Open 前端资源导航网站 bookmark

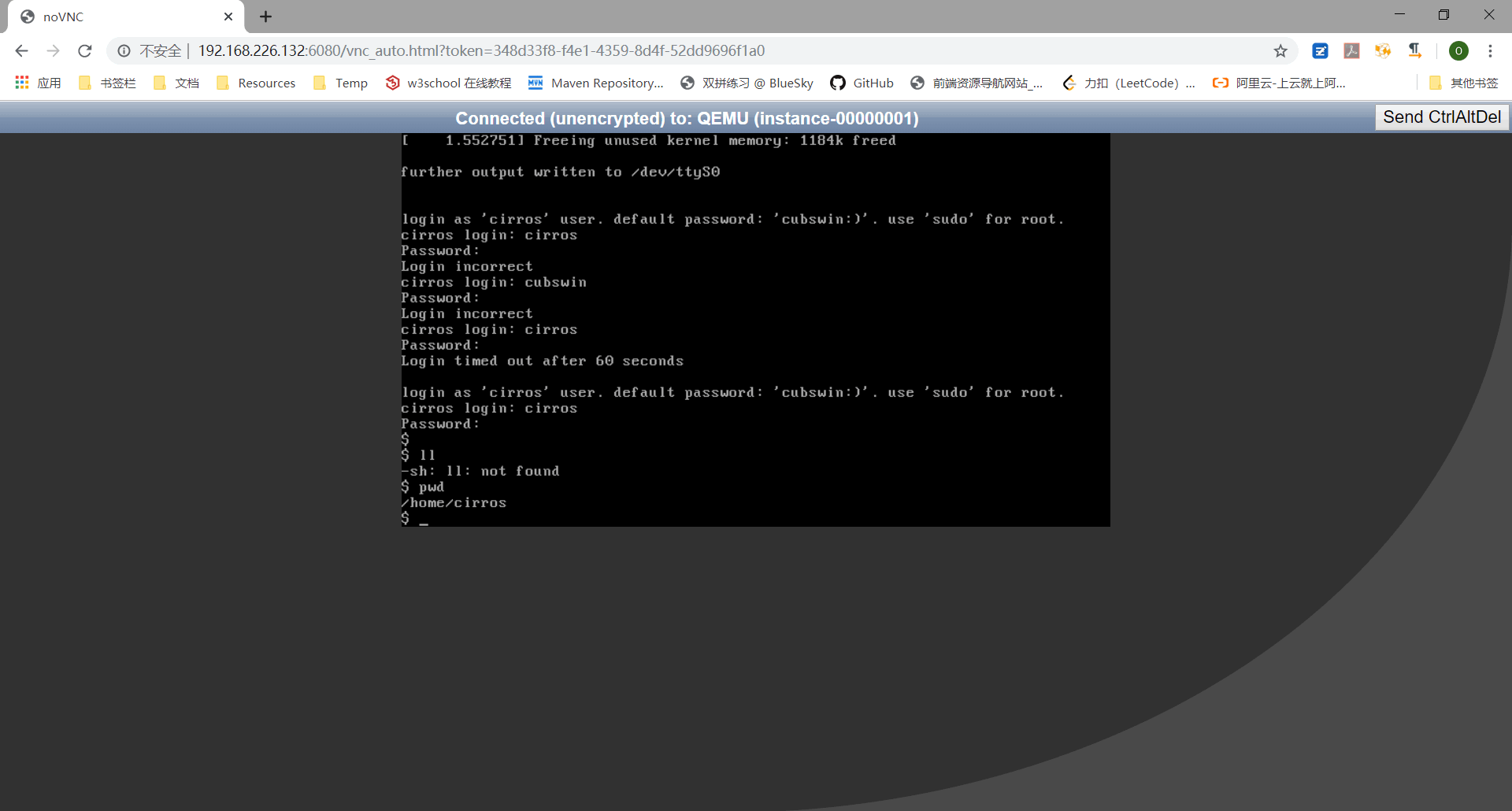tap(976, 83)
